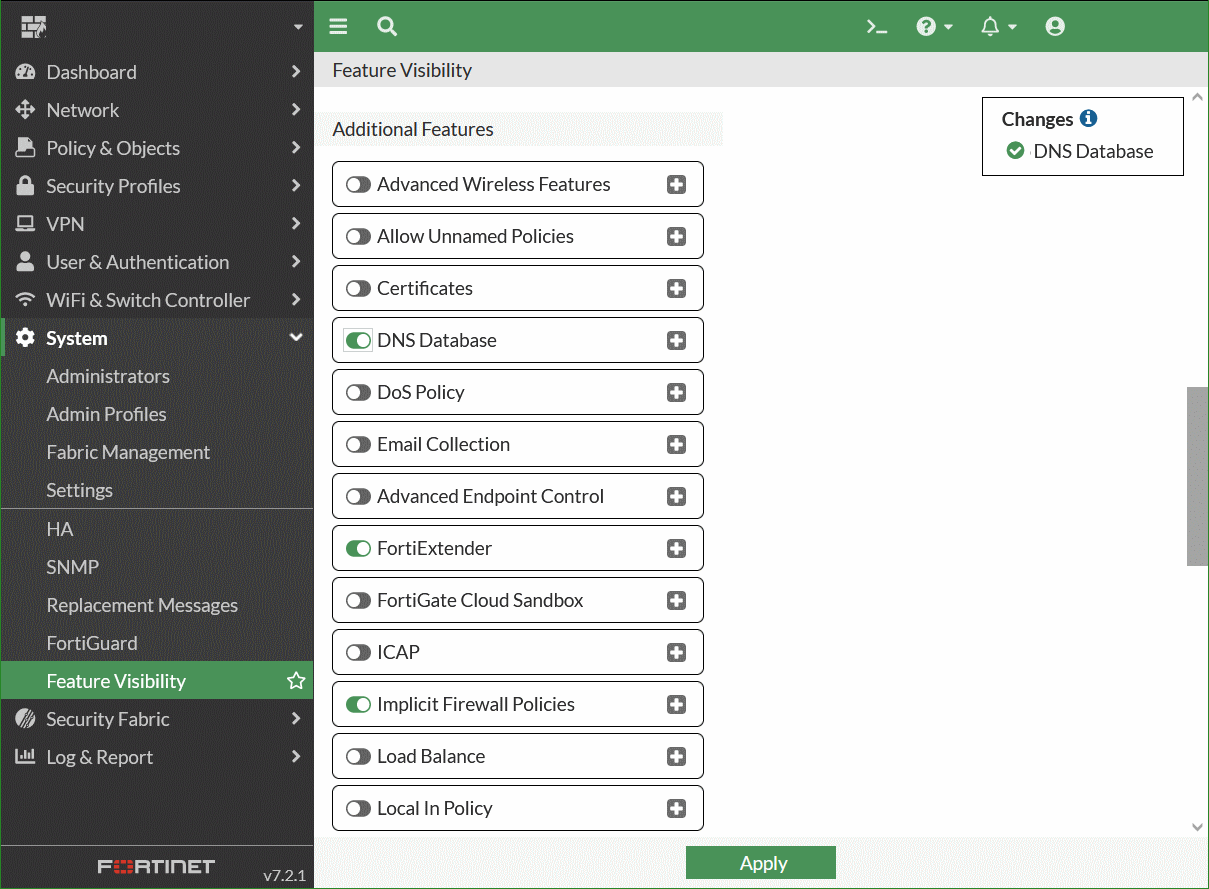Open the help dropdown menu
The width and height of the screenshot is (1209, 889).
tap(934, 26)
